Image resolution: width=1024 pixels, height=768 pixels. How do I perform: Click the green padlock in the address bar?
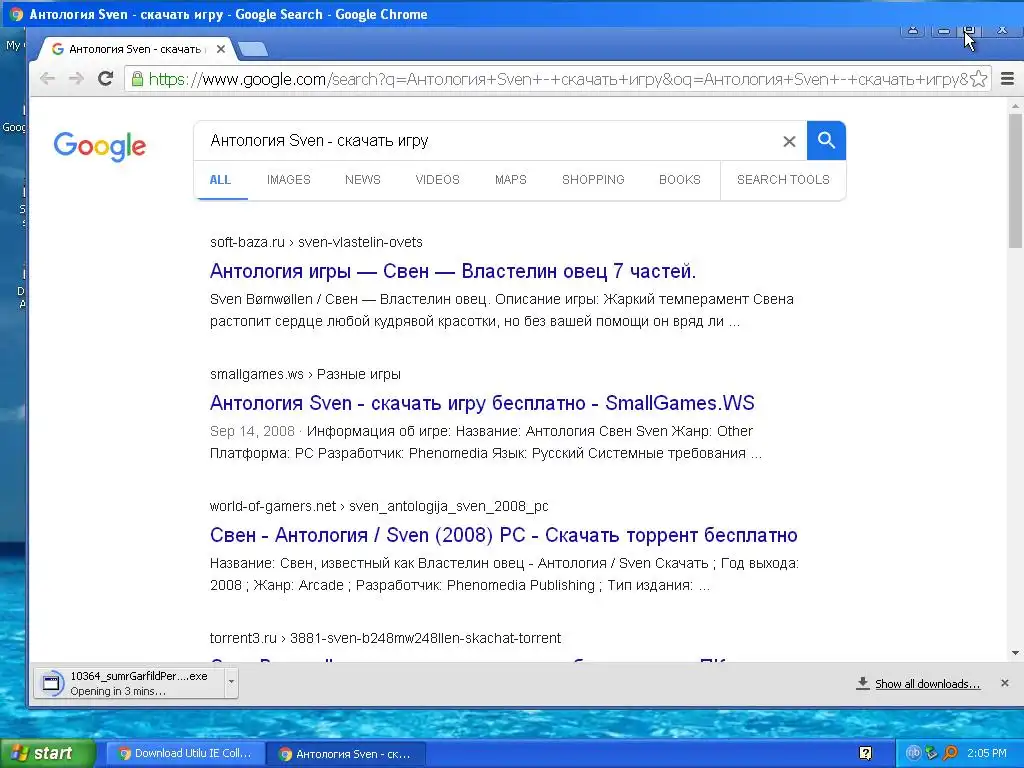coord(137,79)
